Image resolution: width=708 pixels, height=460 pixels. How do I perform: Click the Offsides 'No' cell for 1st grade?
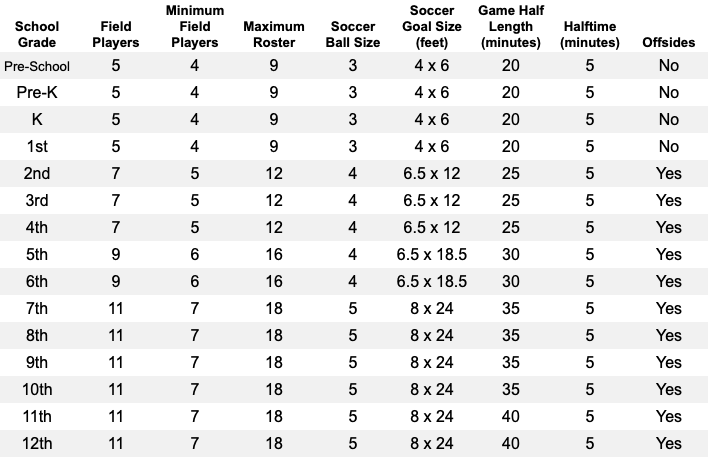(669, 147)
